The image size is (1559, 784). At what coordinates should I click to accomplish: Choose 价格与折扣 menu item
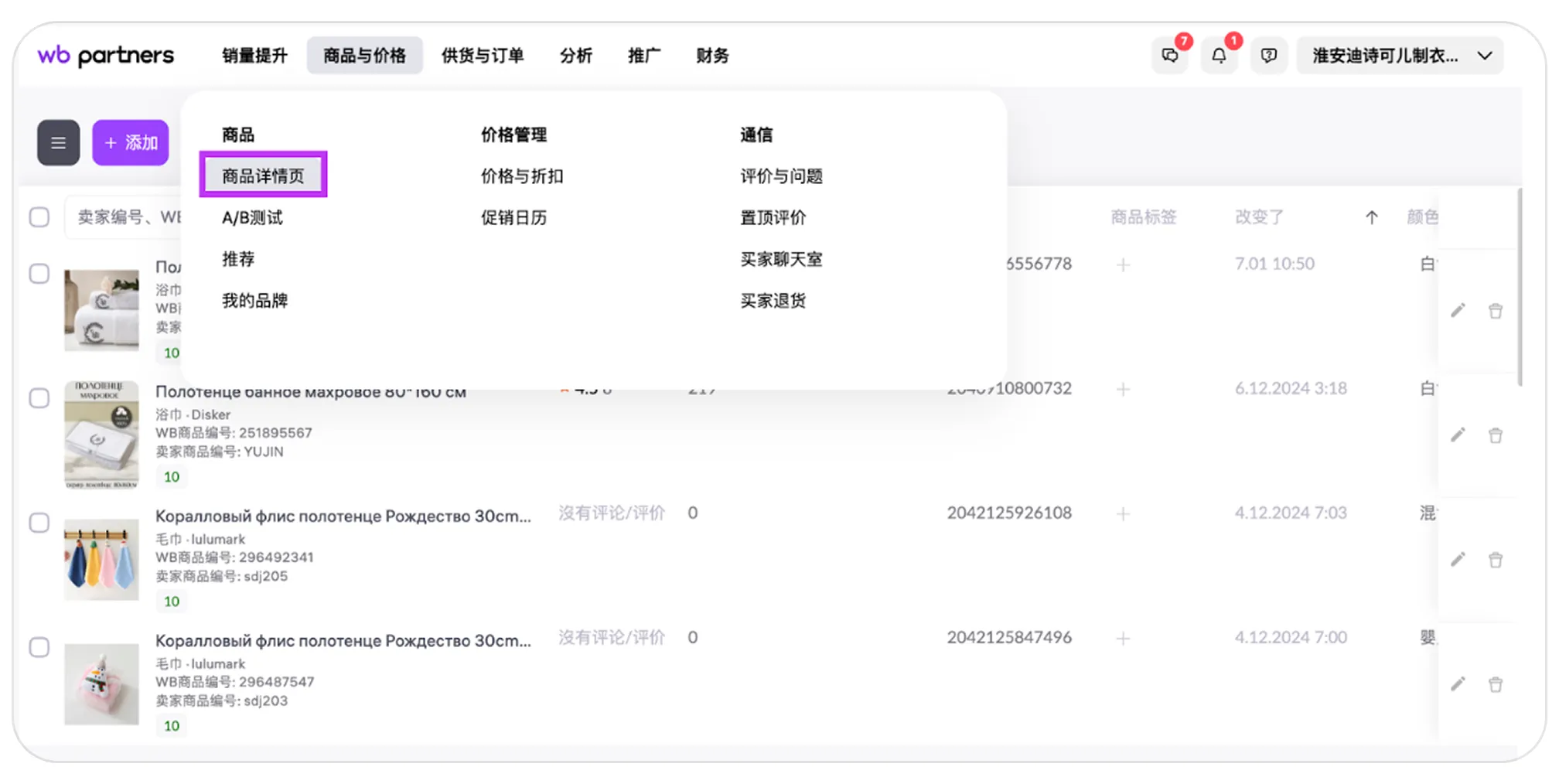coord(522,176)
